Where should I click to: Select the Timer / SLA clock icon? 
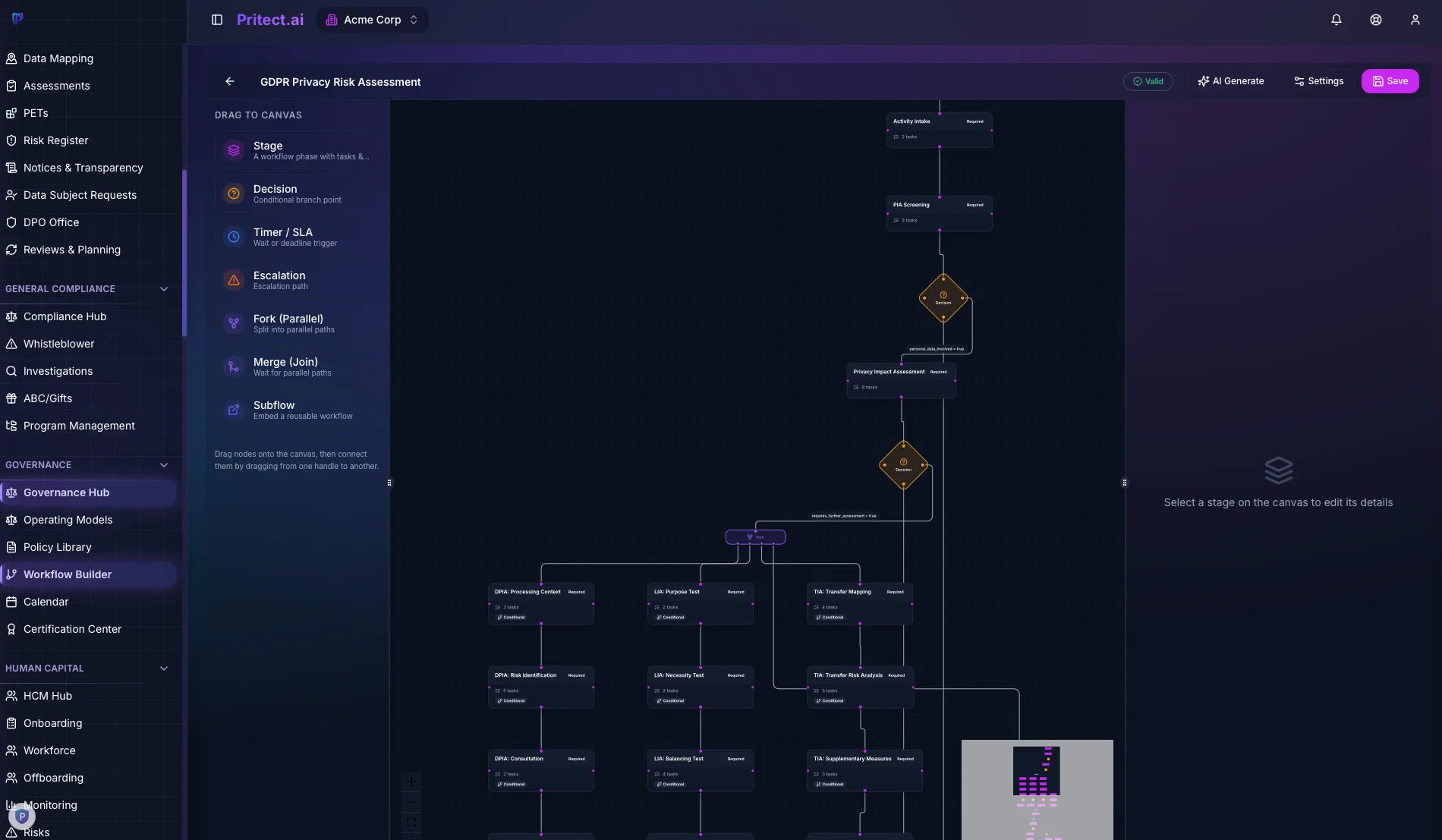[234, 237]
